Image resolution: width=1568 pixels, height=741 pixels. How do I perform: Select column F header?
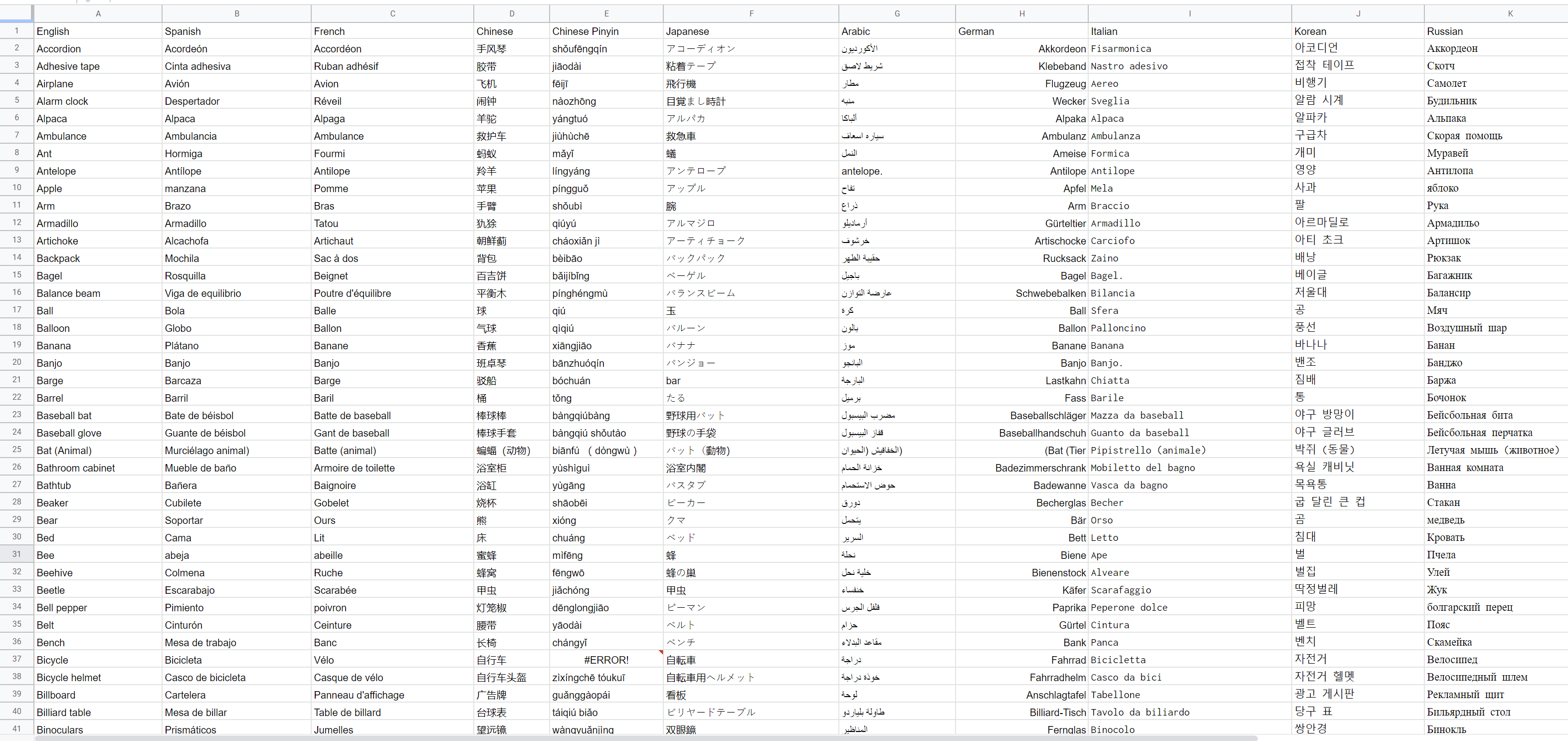751,13
